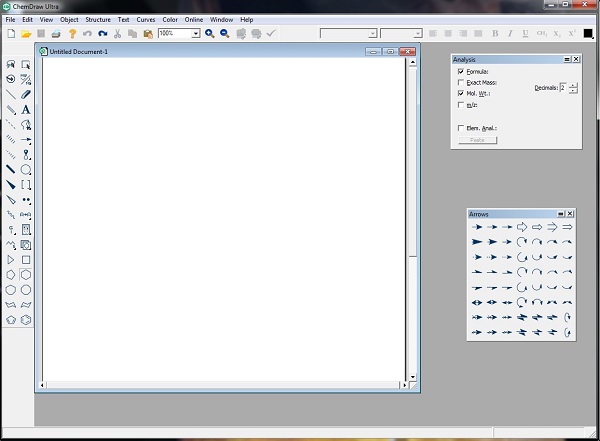Expand the font name dropdown
Screen dimensions: 600x441
(372, 34)
